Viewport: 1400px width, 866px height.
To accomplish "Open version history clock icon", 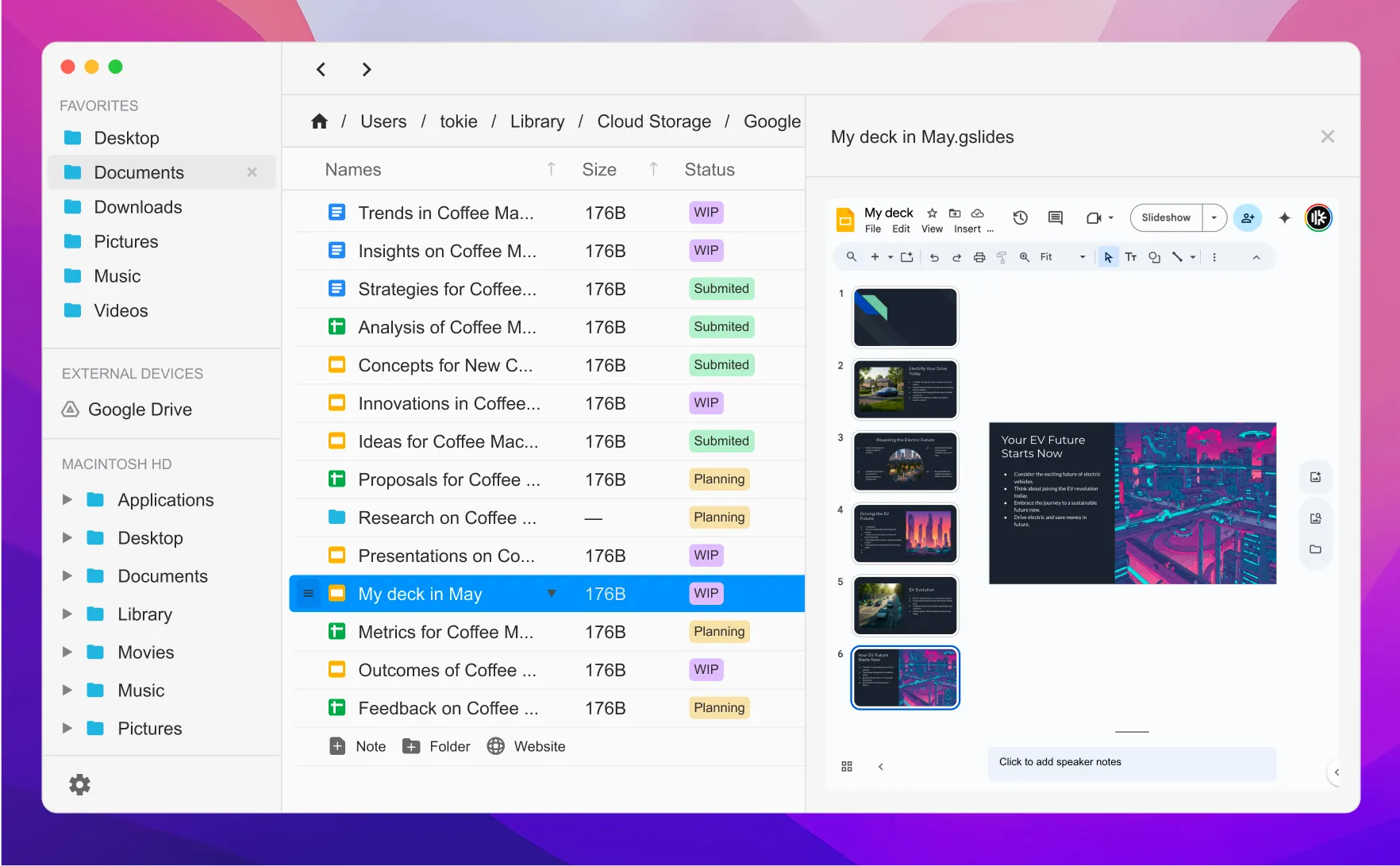I will tap(1021, 217).
